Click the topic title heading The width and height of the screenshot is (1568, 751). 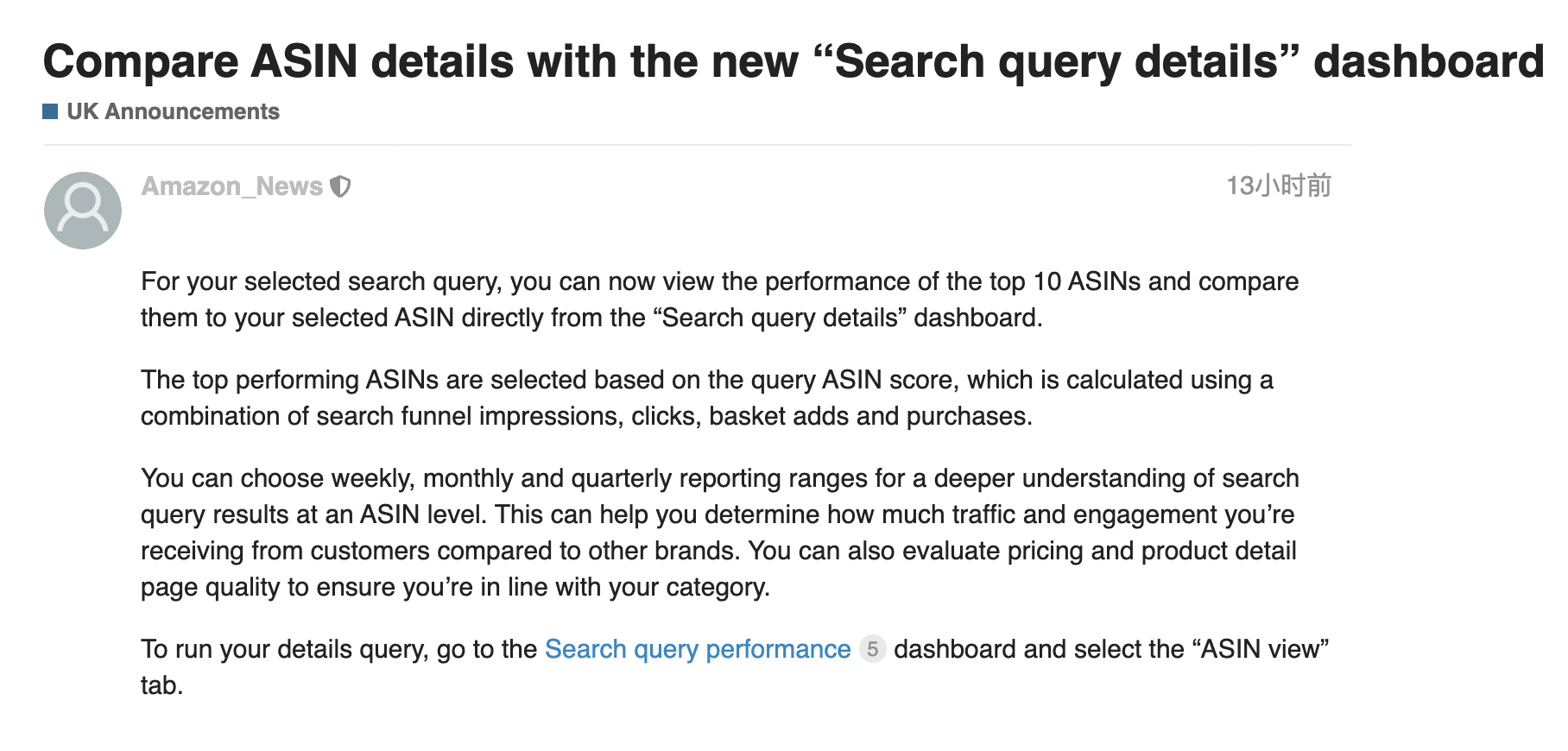(793, 62)
